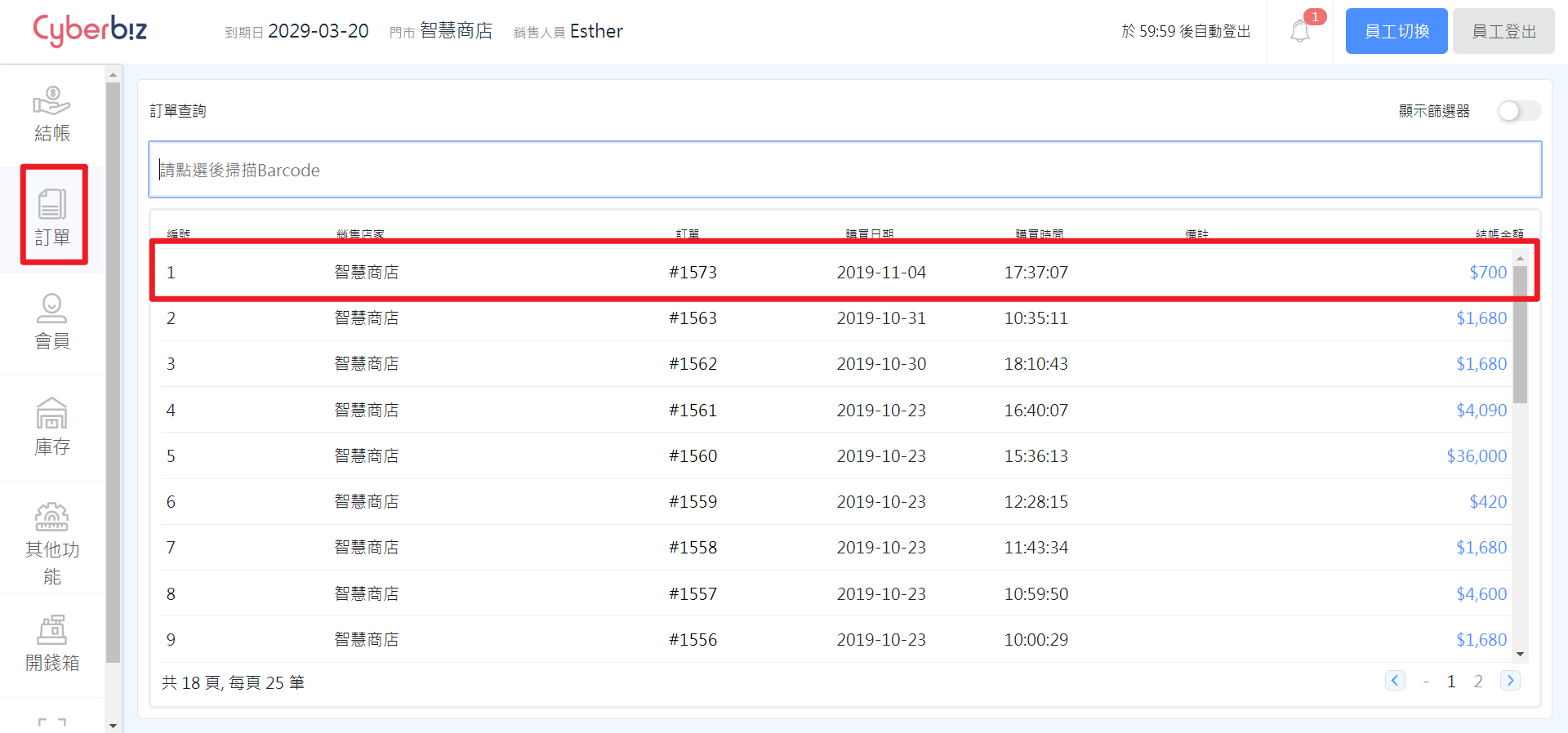Toggle the 顯示篩選器 switch
Screen dimensions: 1568x733
tap(1519, 111)
